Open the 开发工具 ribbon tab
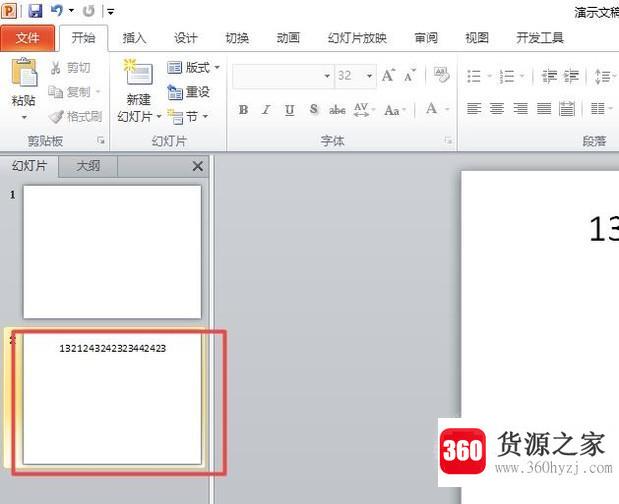 [x=540, y=38]
